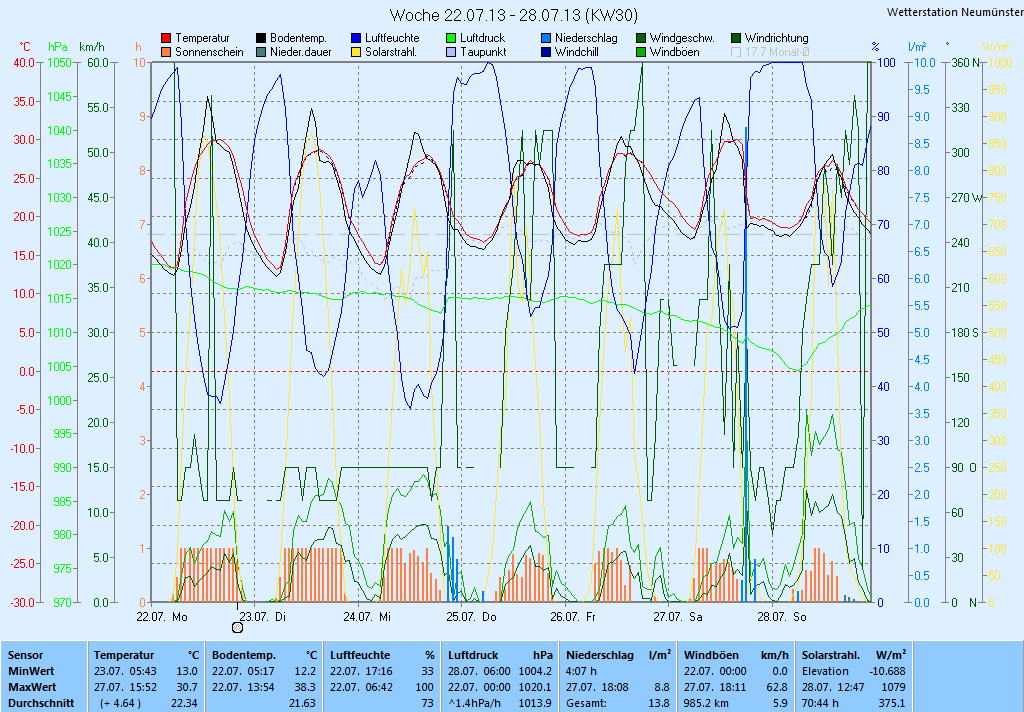The height and width of the screenshot is (712, 1024).
Task: Click the Luftfeuchte column header in the table
Action: [360, 655]
